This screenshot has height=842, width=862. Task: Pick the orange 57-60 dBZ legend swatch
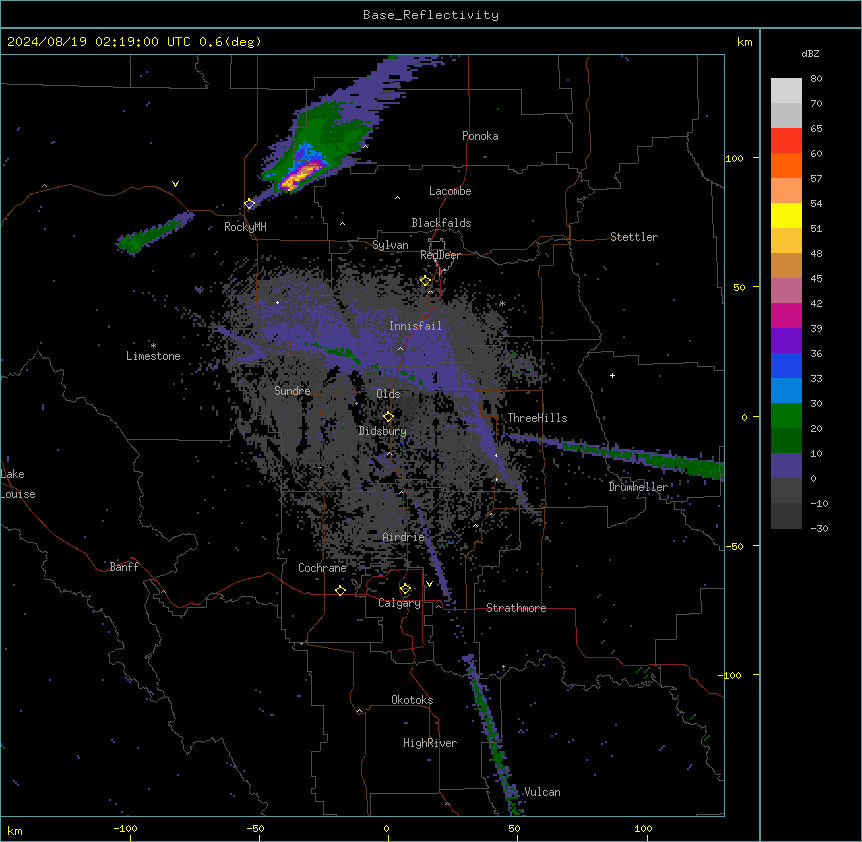click(786, 165)
